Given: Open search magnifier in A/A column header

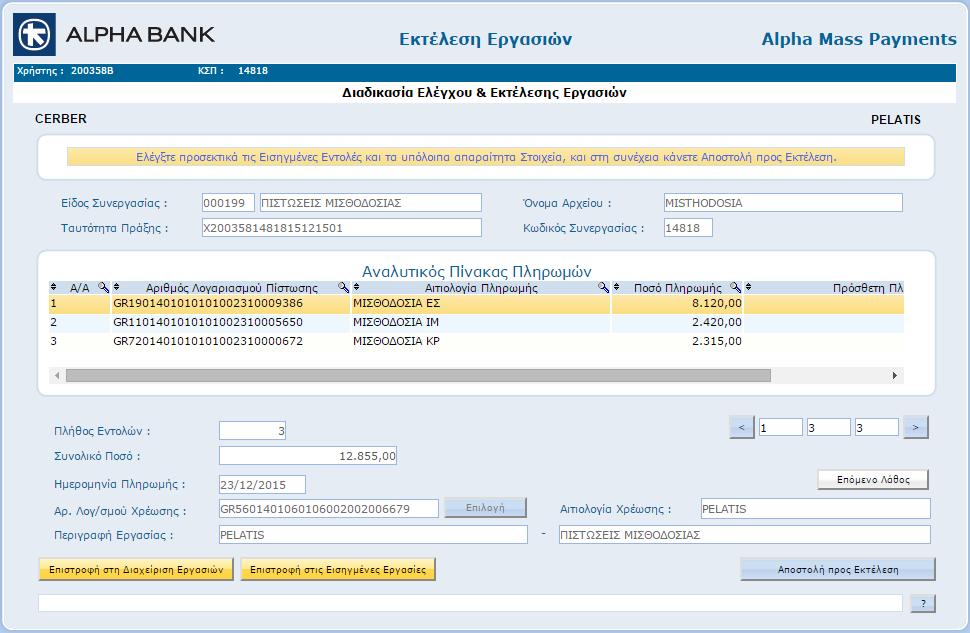Looking at the screenshot, I should pos(103,287).
